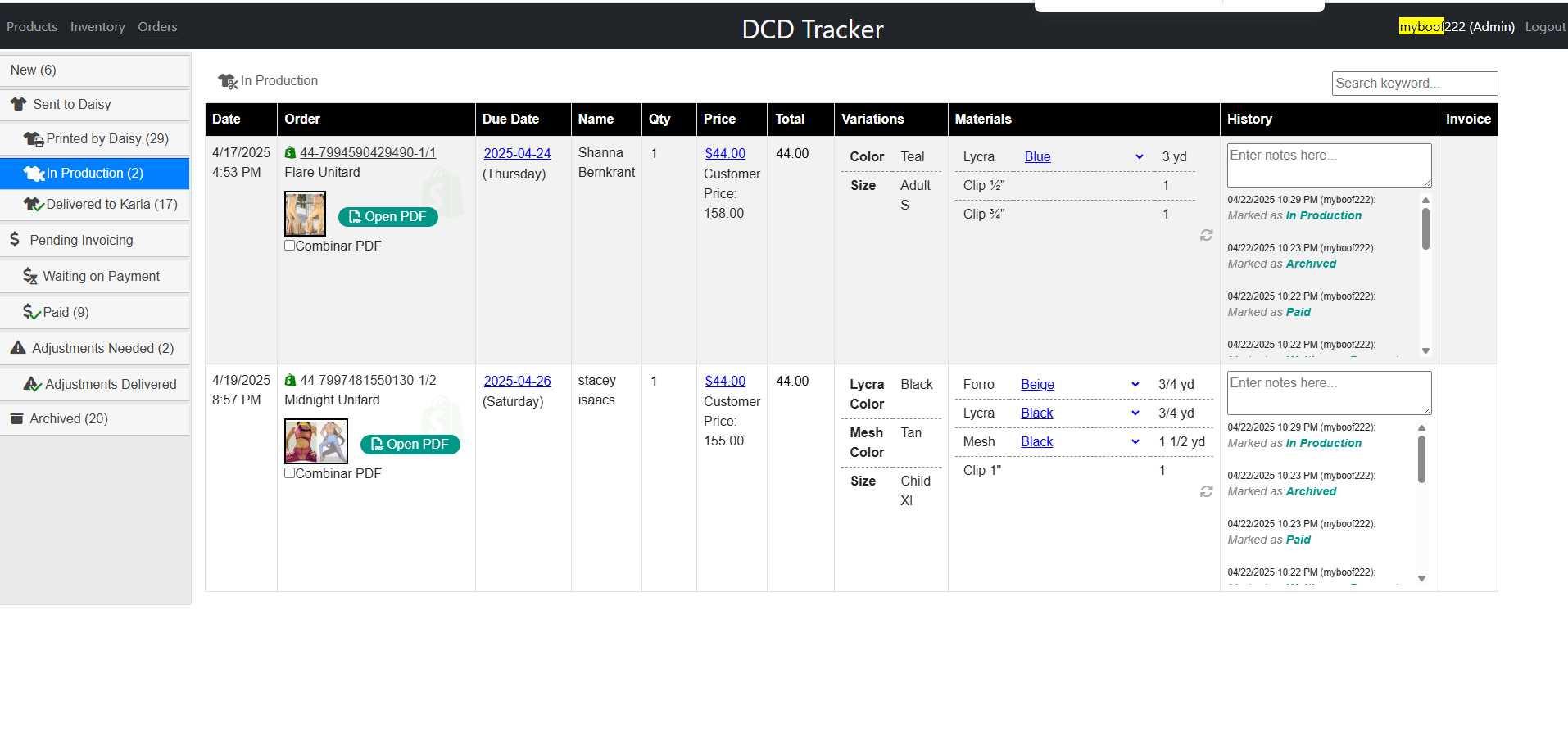Open PDF for the Midnight Unitard order
The image size is (1568, 732).
[x=410, y=445]
